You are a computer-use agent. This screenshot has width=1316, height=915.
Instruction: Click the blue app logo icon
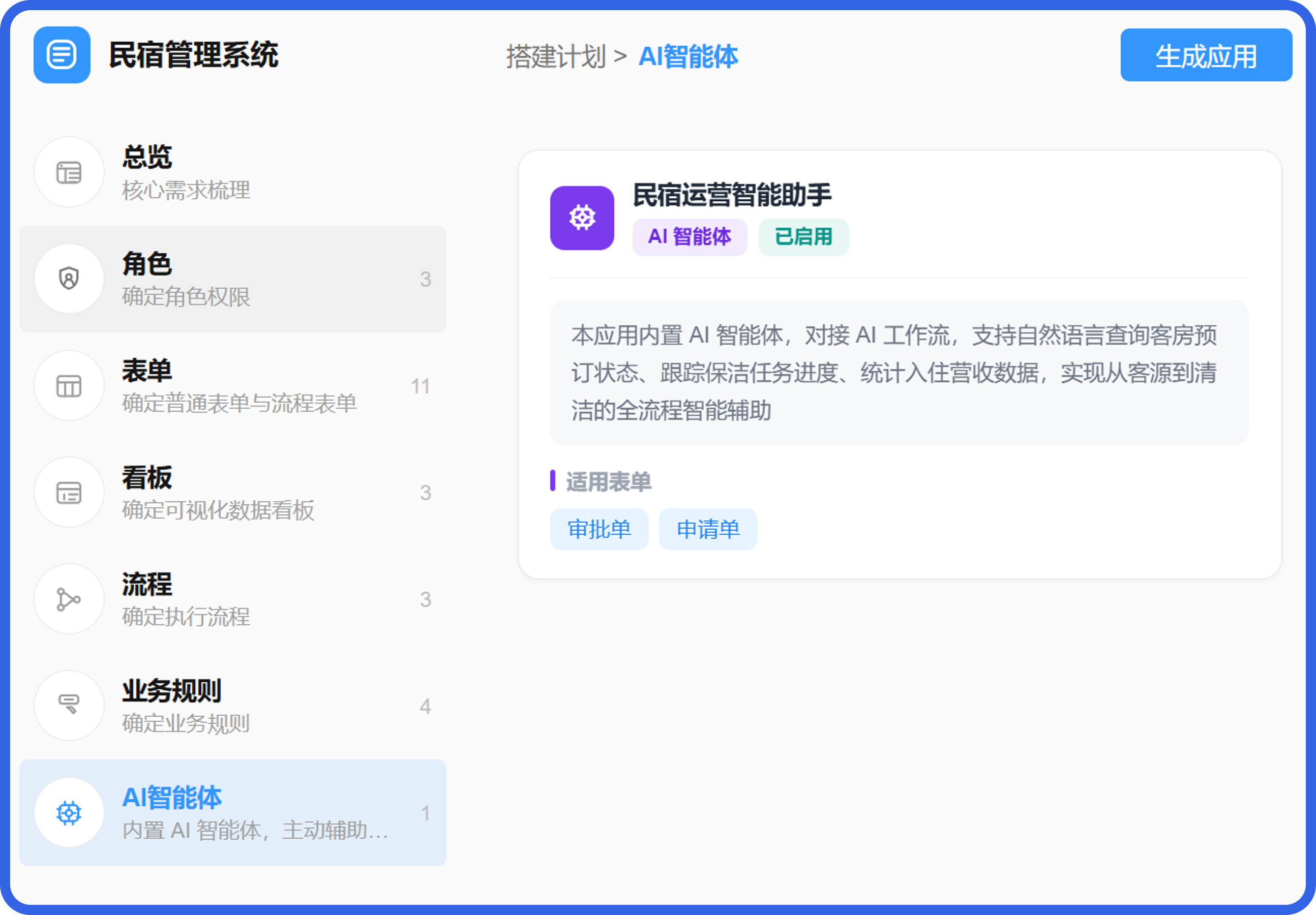(62, 55)
